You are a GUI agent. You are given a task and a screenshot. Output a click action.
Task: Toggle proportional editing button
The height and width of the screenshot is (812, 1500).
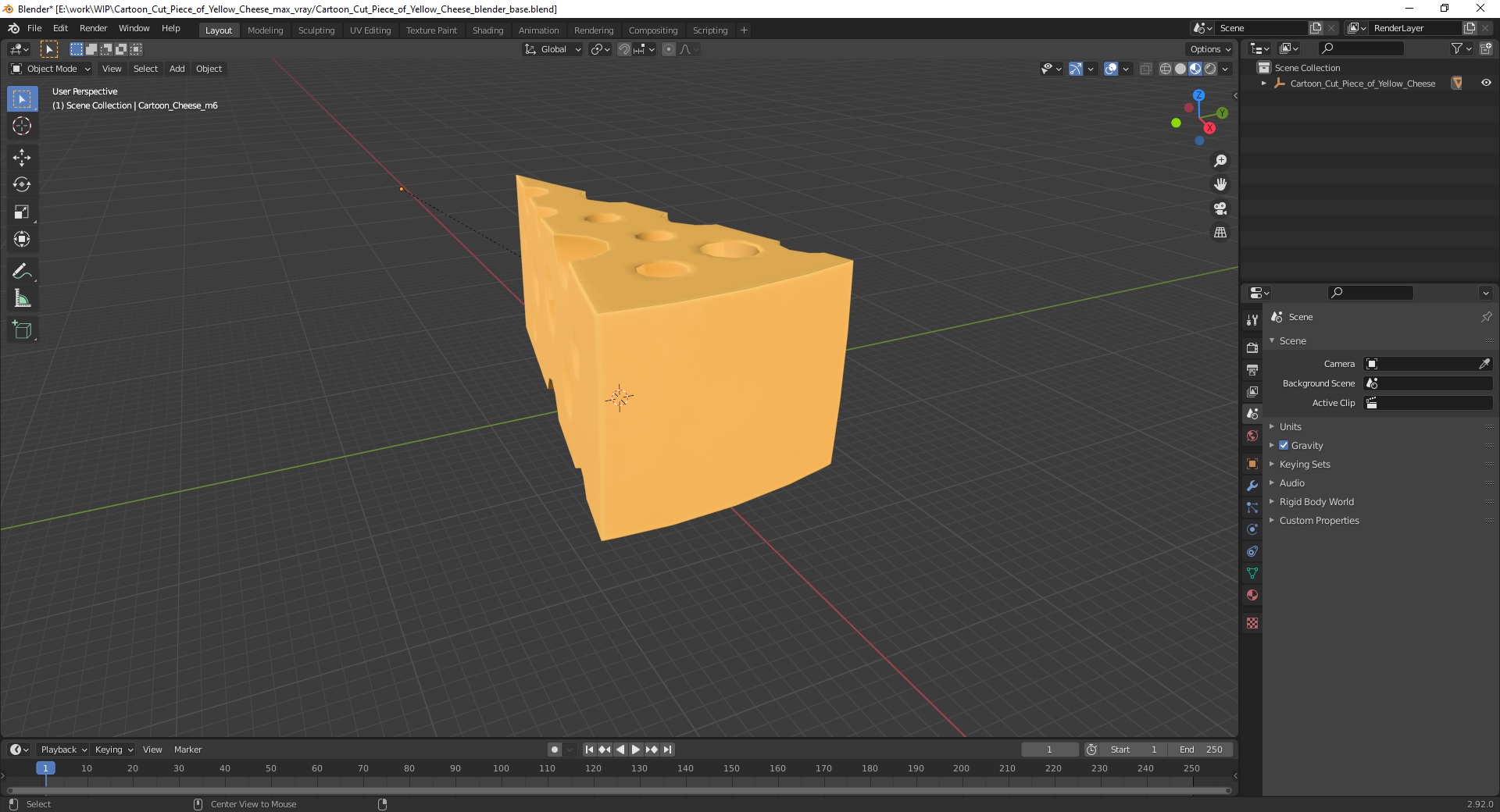pos(669,49)
